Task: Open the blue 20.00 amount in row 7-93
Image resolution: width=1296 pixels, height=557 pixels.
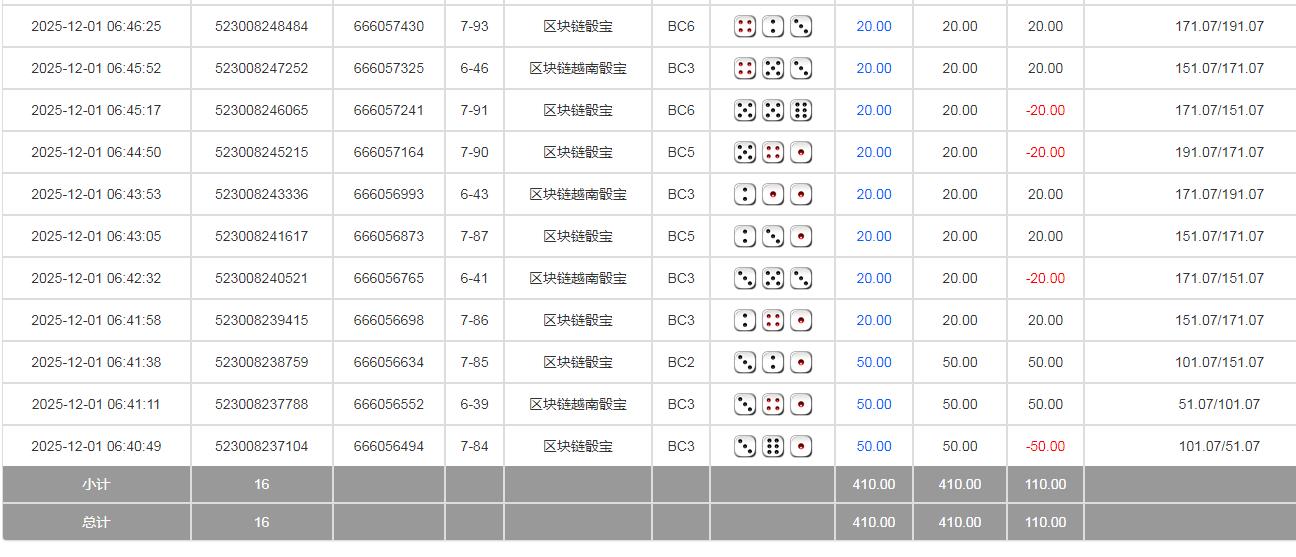Action: (x=874, y=27)
